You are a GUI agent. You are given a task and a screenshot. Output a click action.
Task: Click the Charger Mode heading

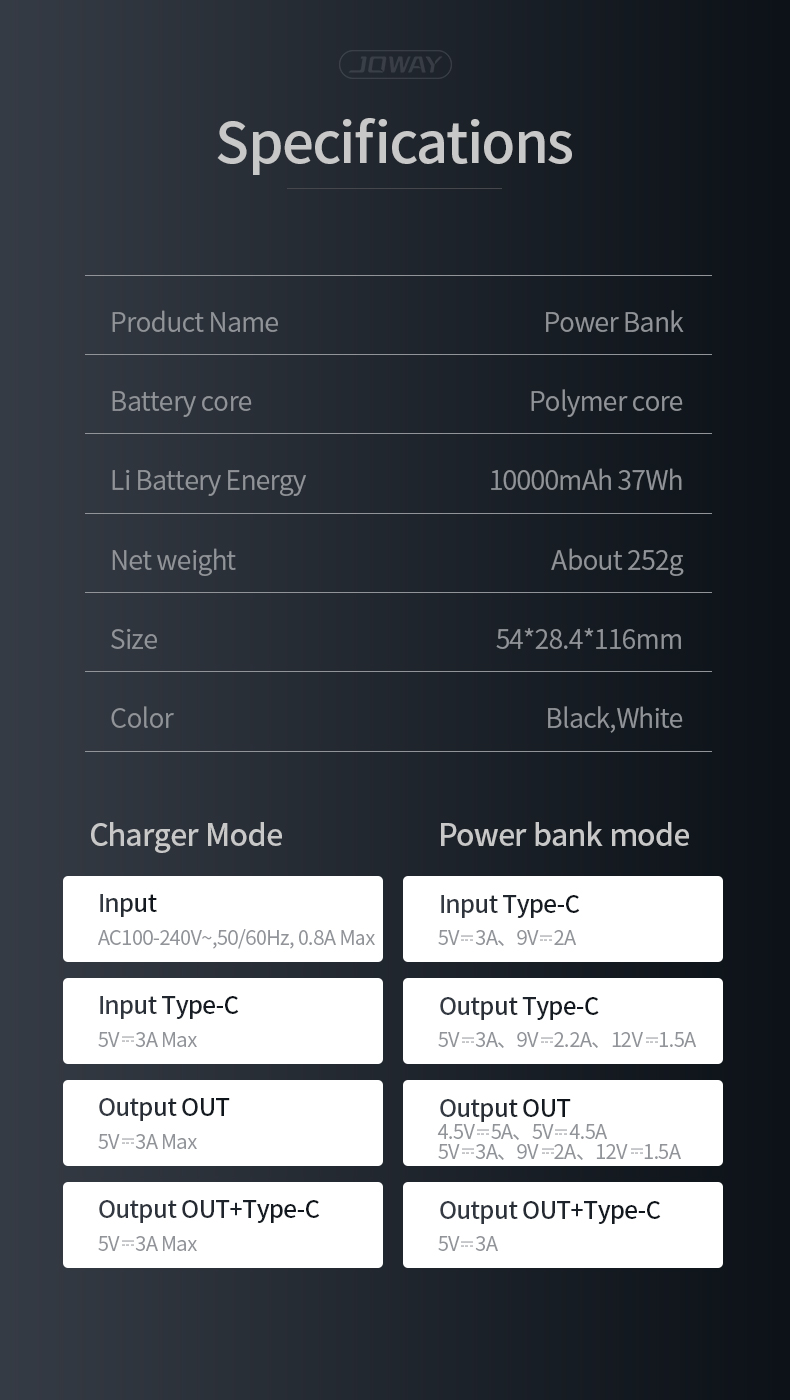[186, 835]
